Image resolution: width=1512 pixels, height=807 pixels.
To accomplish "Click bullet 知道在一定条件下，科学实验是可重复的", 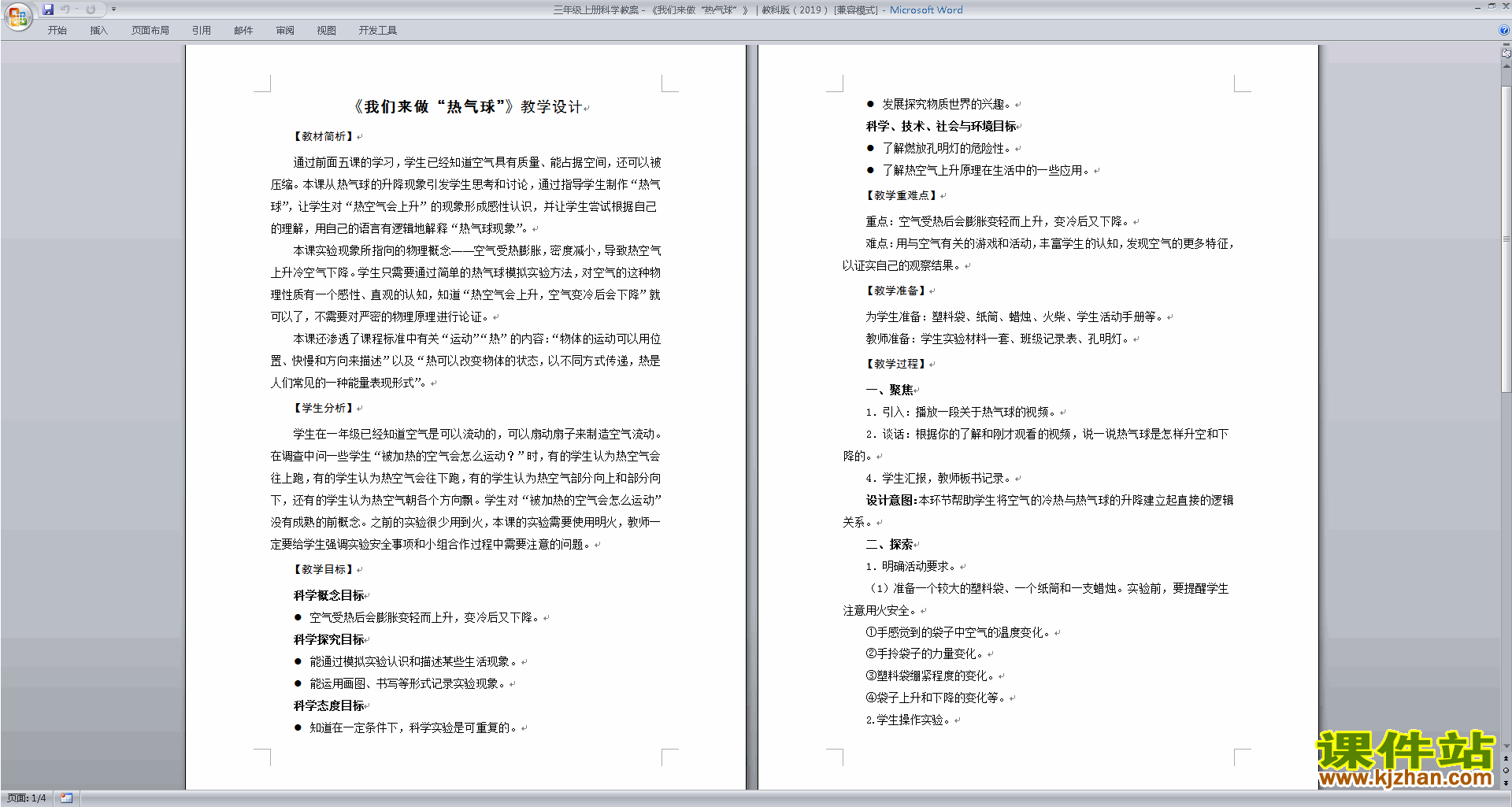I will (x=414, y=727).
